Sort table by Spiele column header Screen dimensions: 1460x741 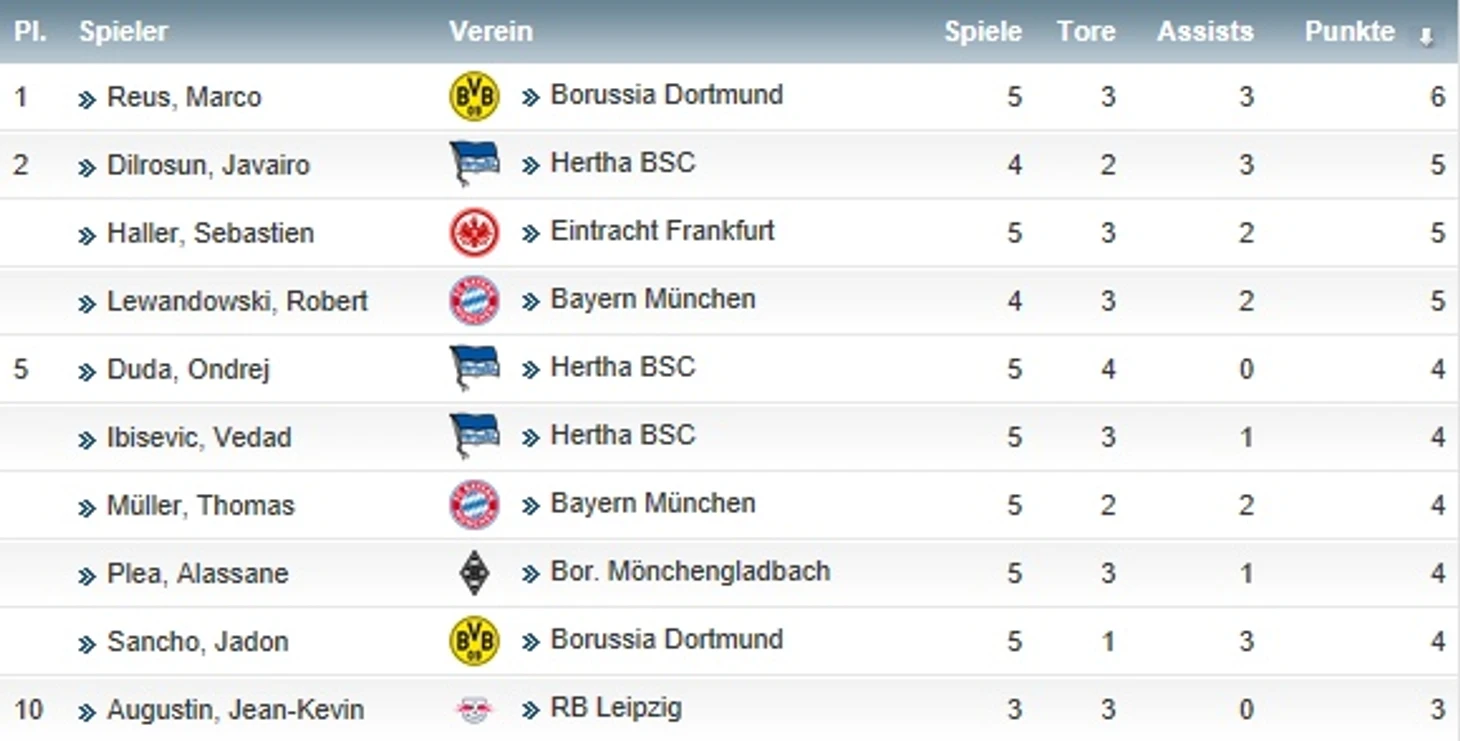pyautogui.click(x=982, y=32)
